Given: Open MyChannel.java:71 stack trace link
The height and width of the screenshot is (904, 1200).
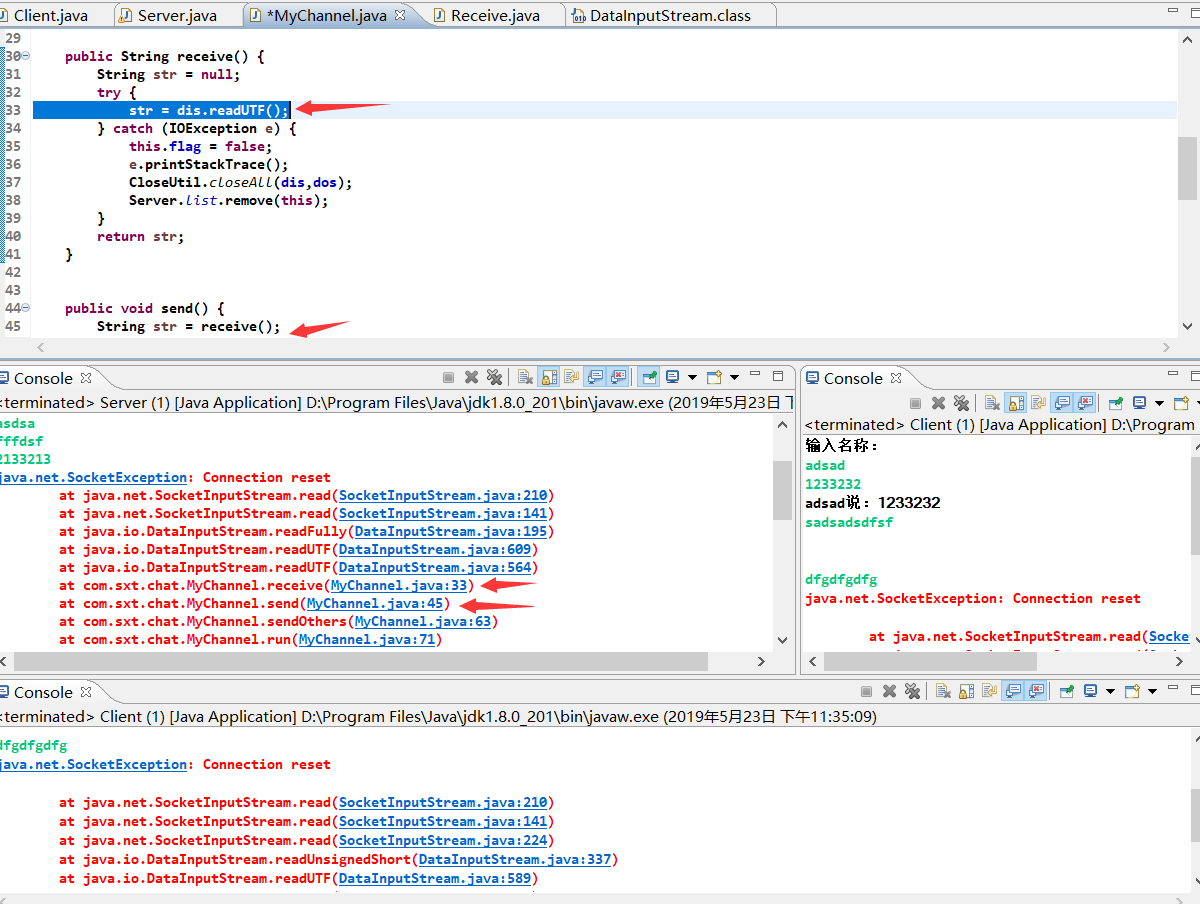Looking at the screenshot, I should (367, 640).
